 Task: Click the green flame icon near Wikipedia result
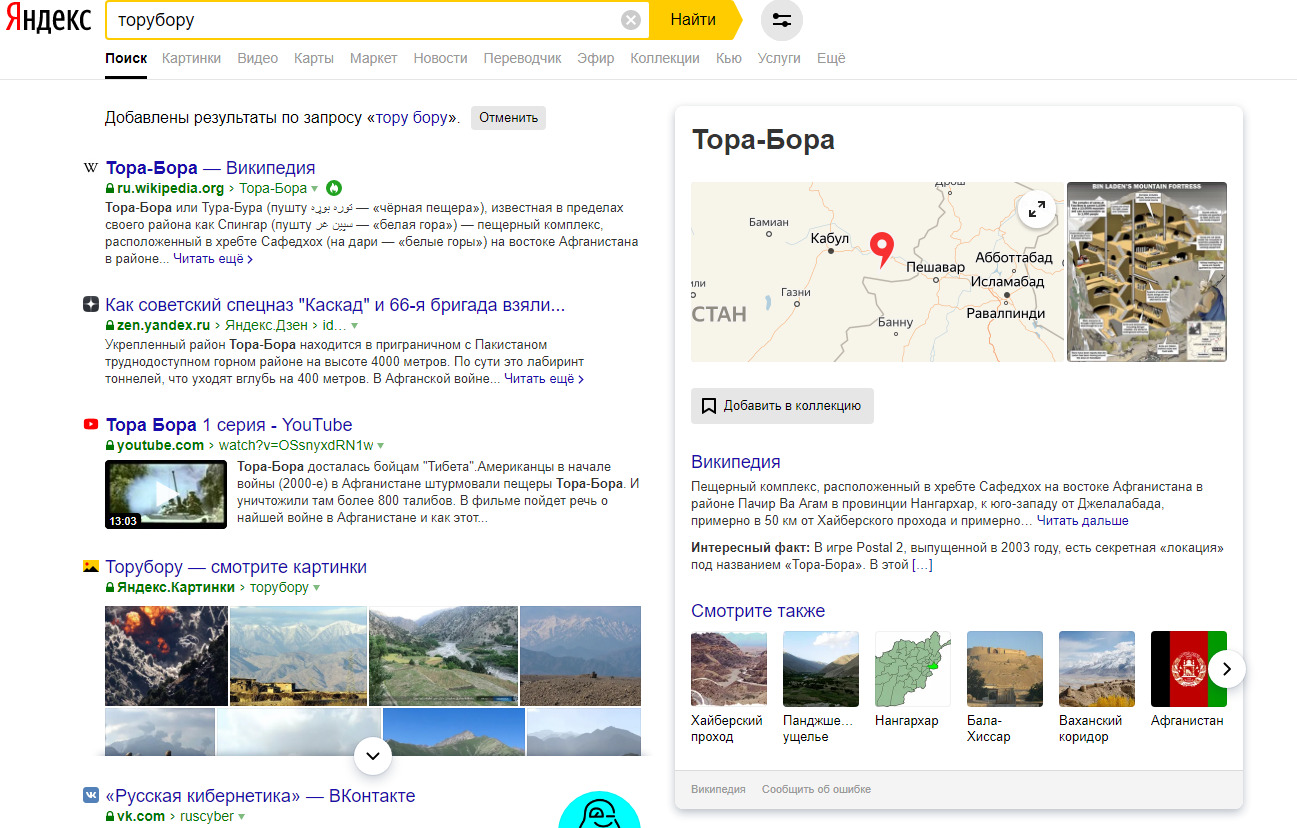pyautogui.click(x=334, y=188)
